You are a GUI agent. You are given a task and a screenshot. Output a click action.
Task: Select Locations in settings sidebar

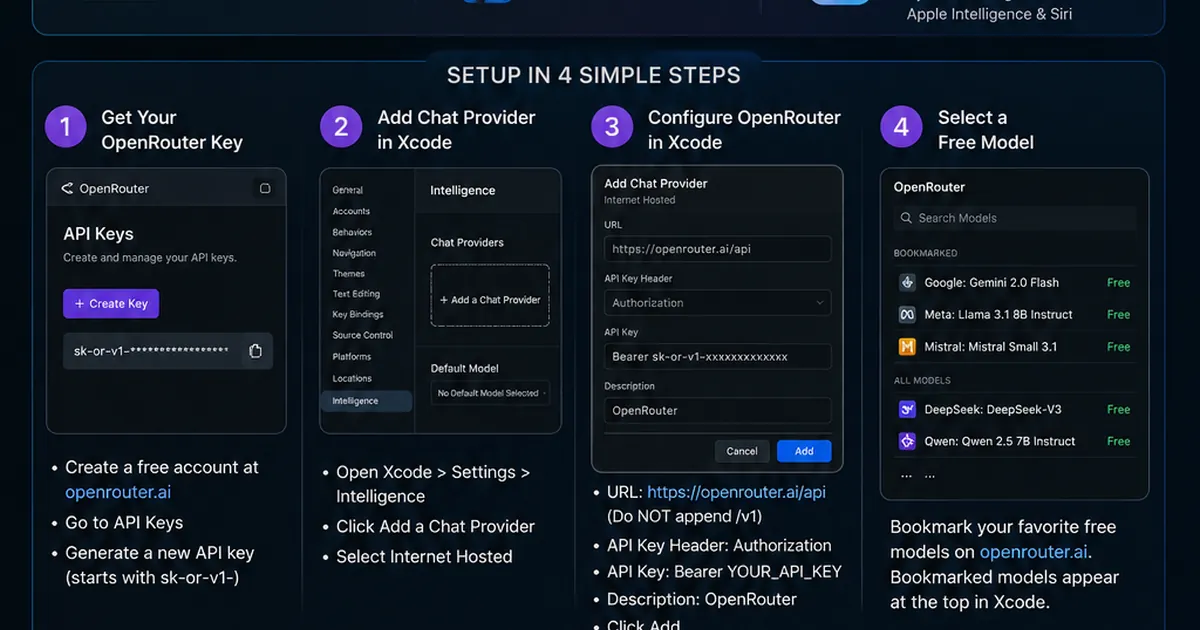click(x=352, y=379)
